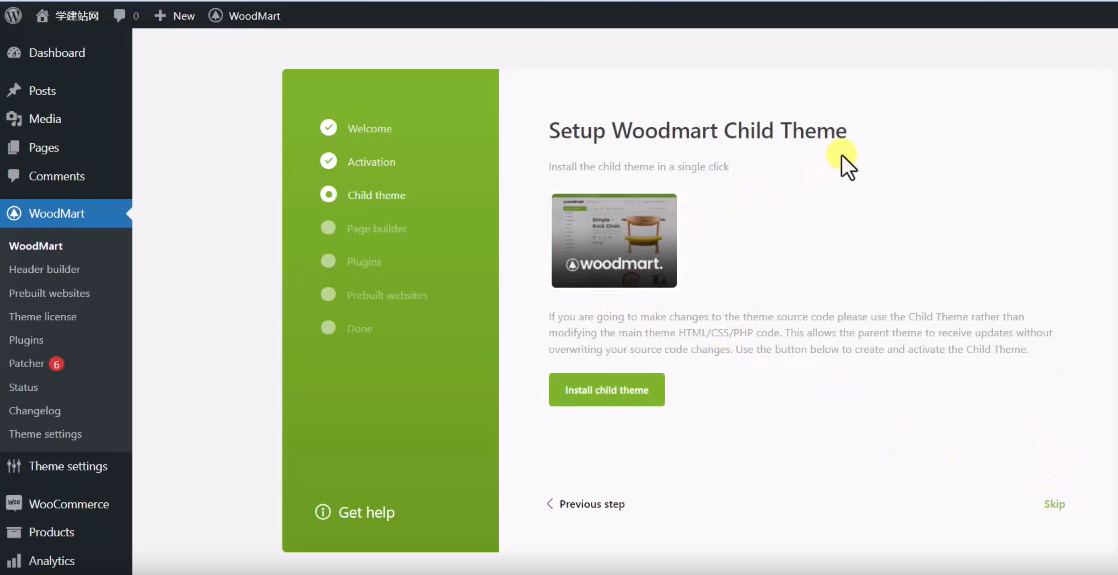
Task: Click the 学建站网 site name
Action: tap(77, 16)
